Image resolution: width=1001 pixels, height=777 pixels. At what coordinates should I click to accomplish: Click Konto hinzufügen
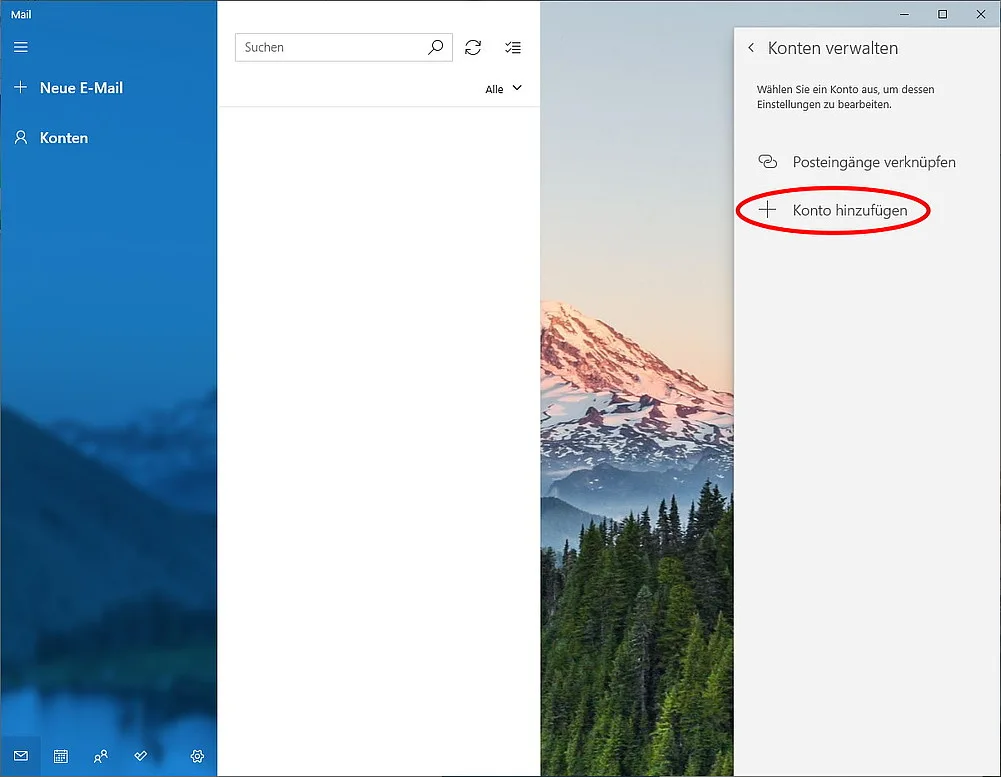click(848, 211)
